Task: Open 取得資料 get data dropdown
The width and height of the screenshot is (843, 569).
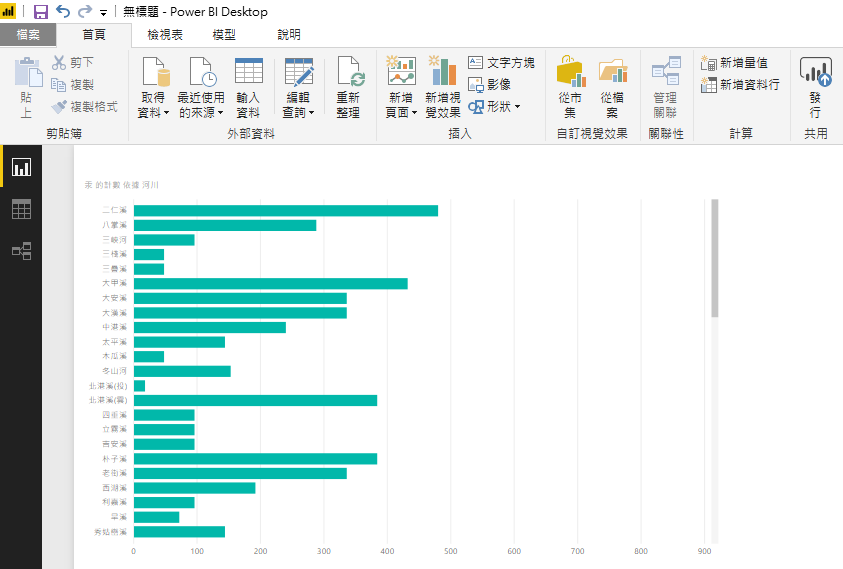Action: coord(154,87)
